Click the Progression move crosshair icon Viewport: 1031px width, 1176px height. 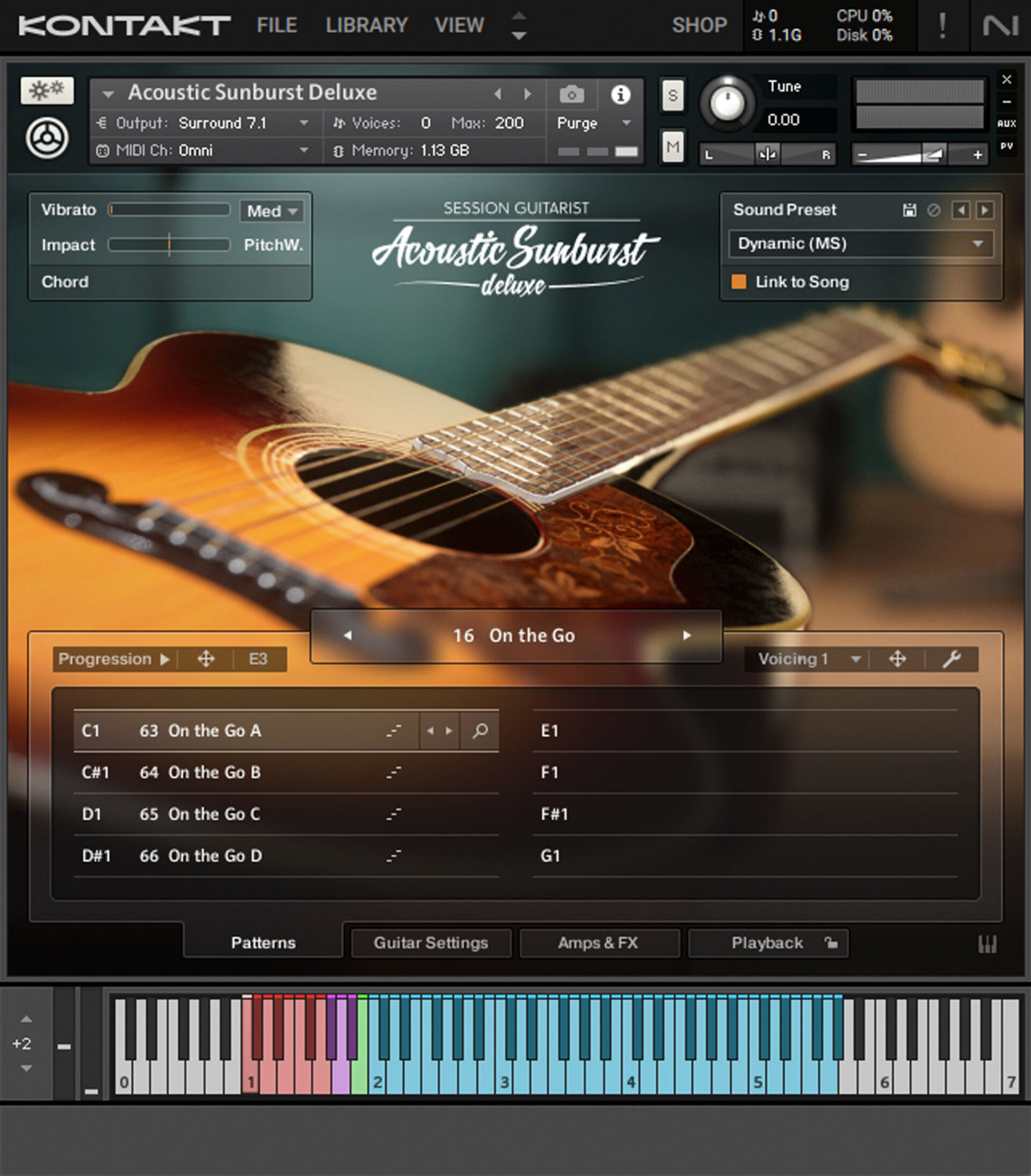(x=206, y=659)
